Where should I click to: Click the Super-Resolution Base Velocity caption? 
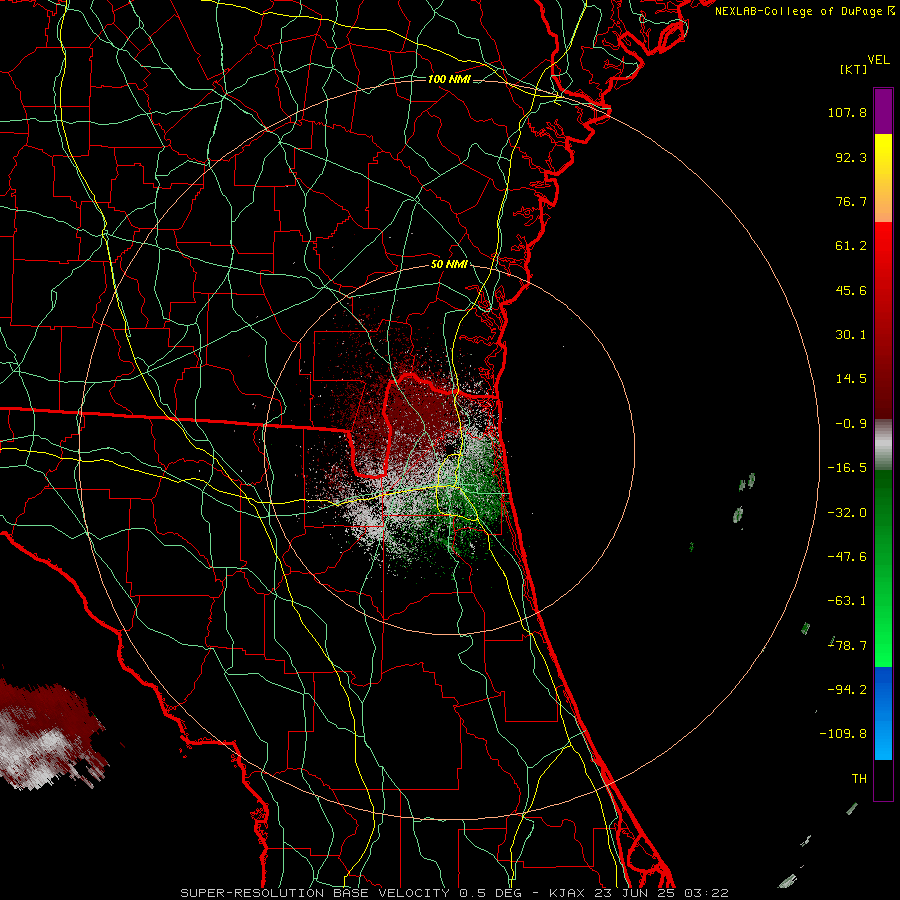click(x=455, y=893)
